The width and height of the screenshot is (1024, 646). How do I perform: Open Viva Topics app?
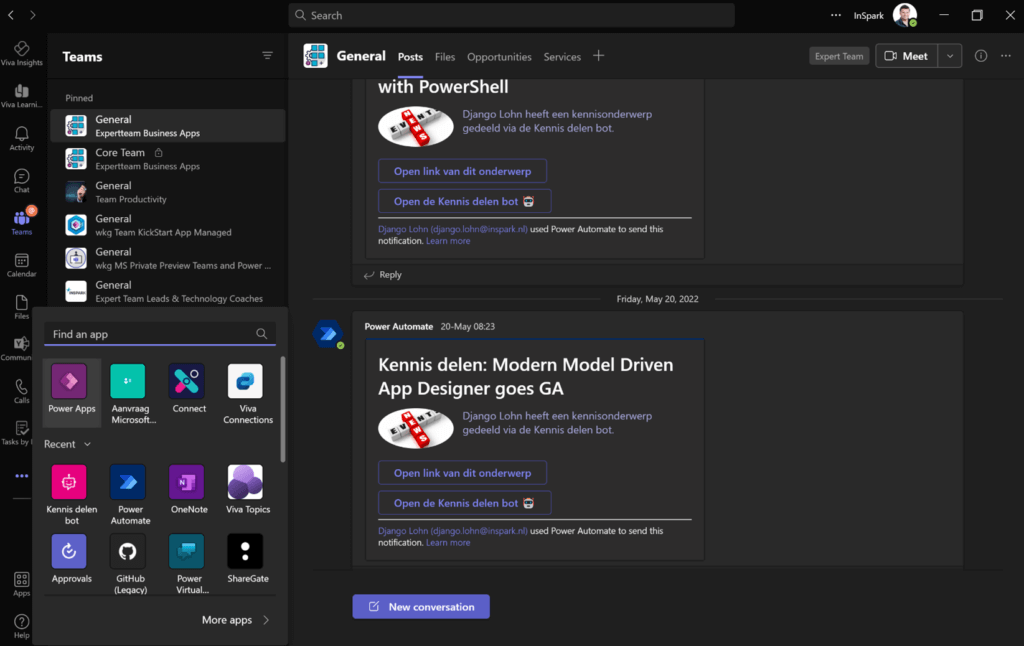[x=246, y=482]
